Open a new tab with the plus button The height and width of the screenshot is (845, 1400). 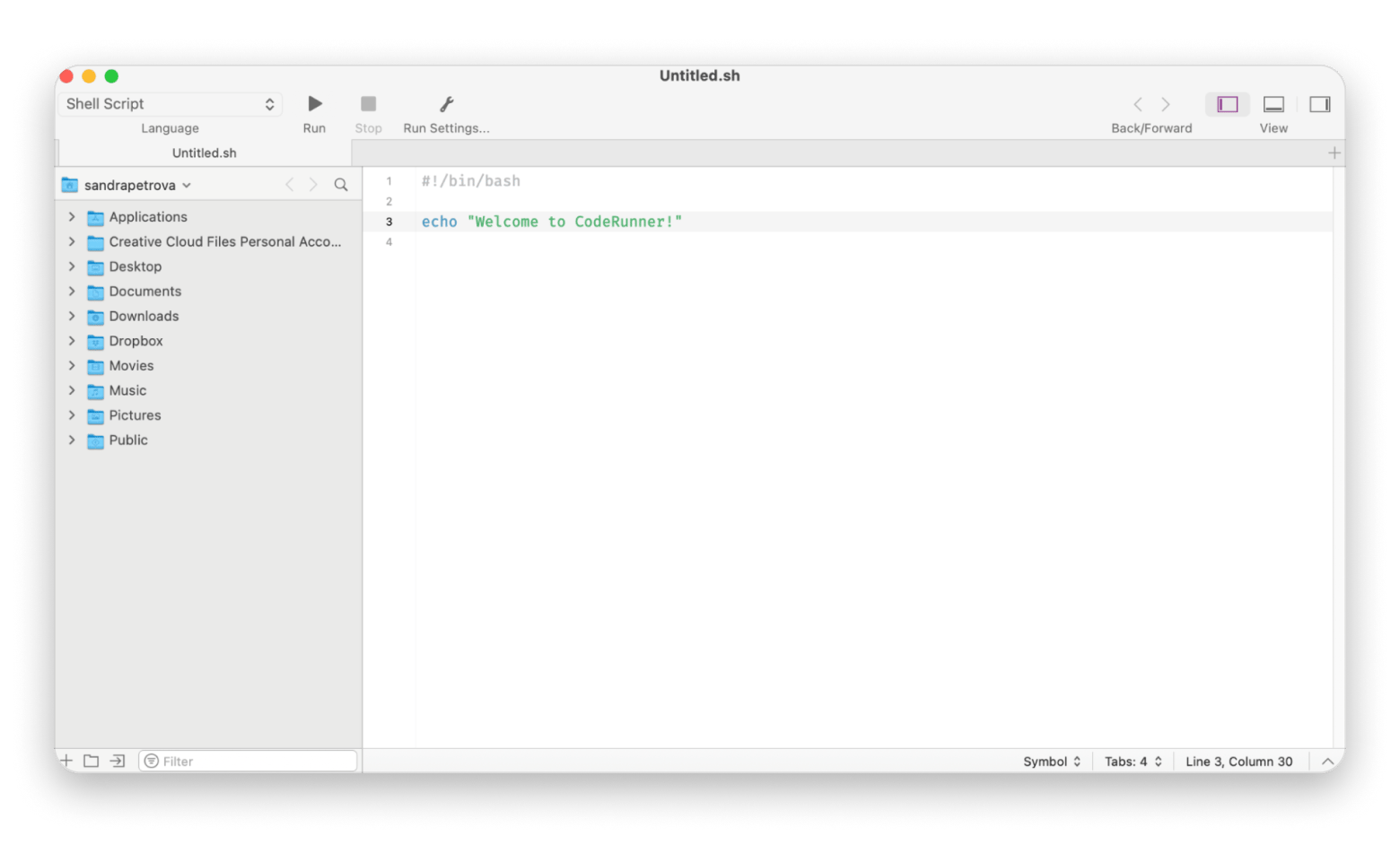(x=1334, y=152)
